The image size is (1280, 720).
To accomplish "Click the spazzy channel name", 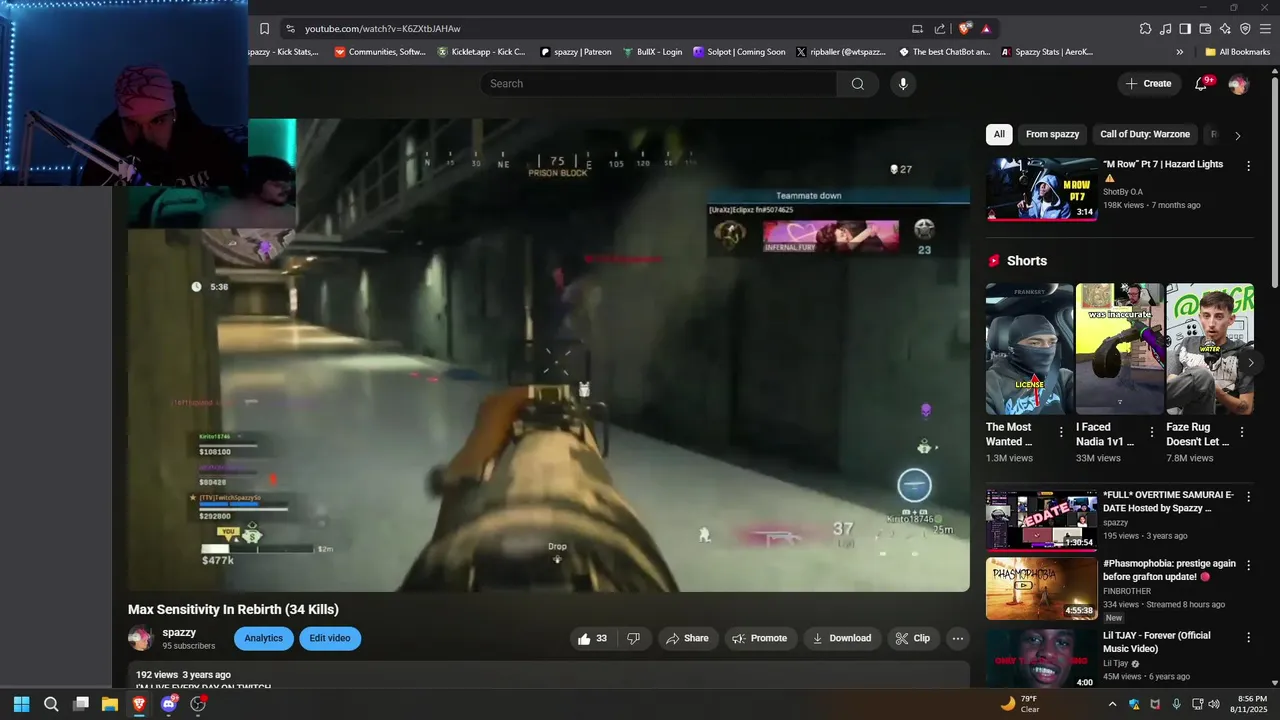I will [179, 632].
